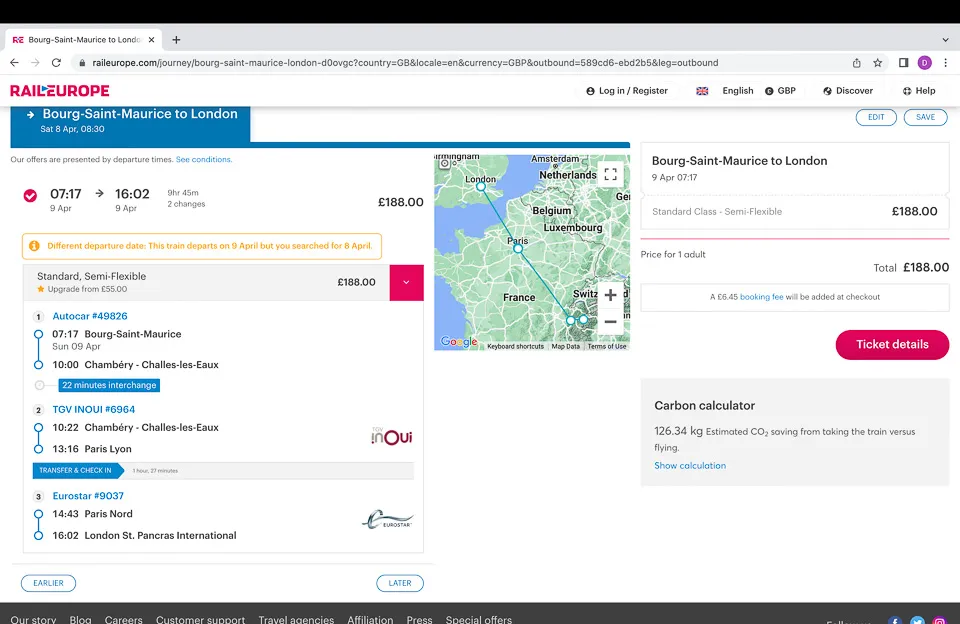Click the info icon in departure date warning
Screen dimensions: 960x624
[34, 246]
